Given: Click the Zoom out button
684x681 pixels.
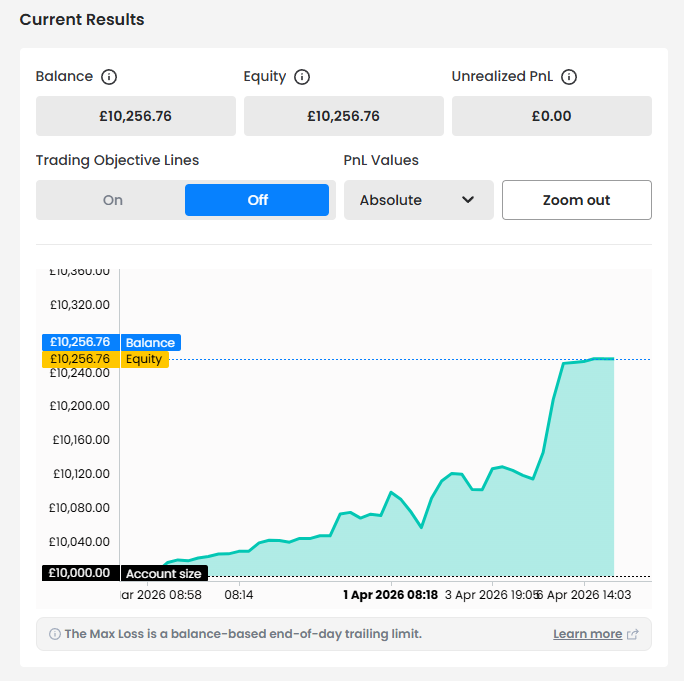Looking at the screenshot, I should [577, 200].
